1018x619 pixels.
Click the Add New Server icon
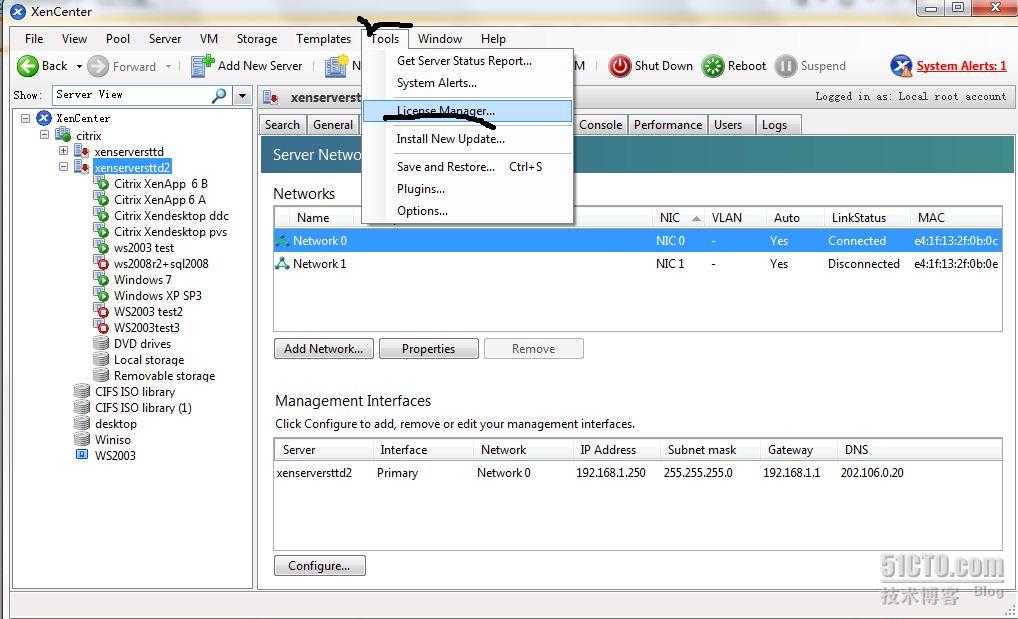[x=202, y=66]
